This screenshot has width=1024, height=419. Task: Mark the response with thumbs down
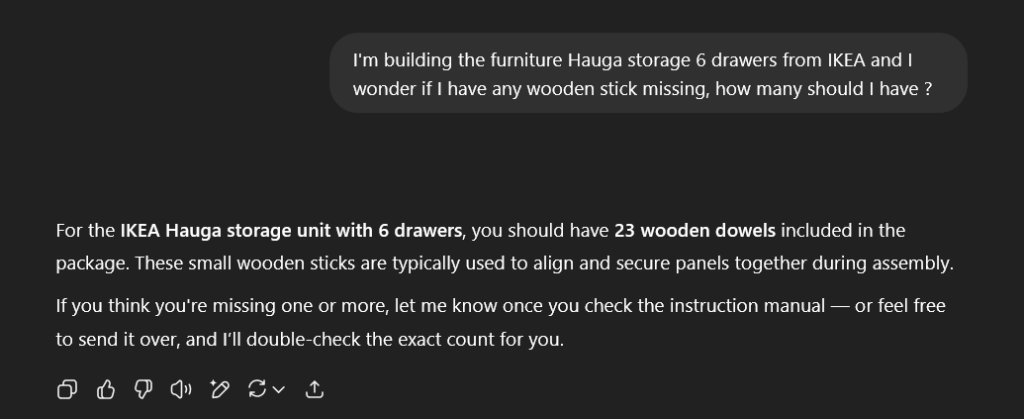(143, 389)
